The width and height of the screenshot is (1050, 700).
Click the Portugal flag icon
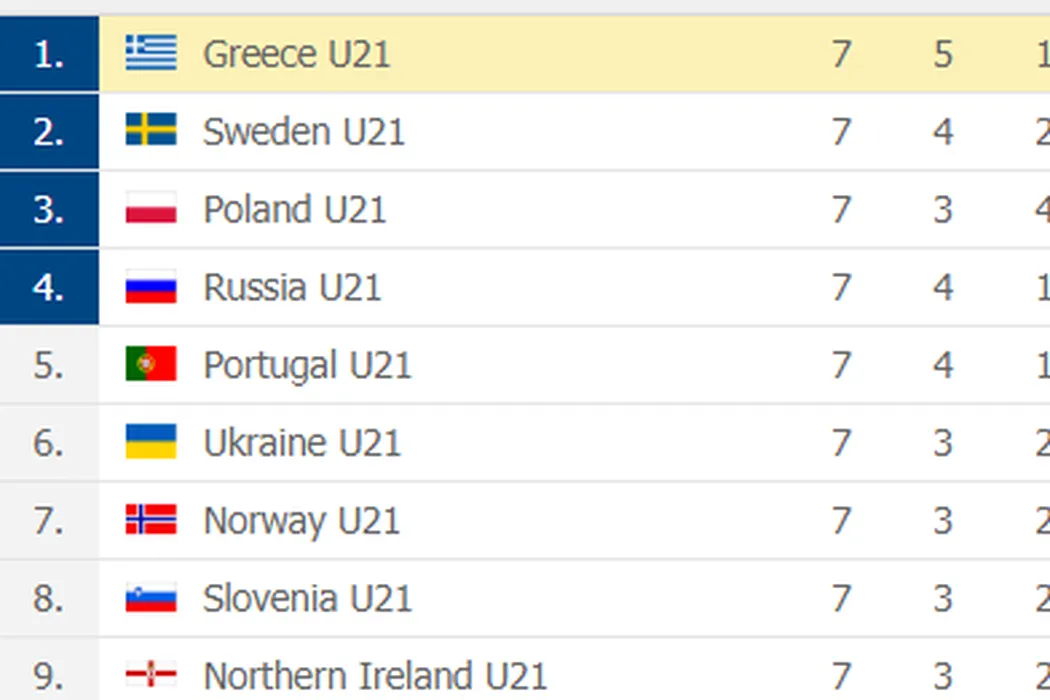pyautogui.click(x=151, y=365)
